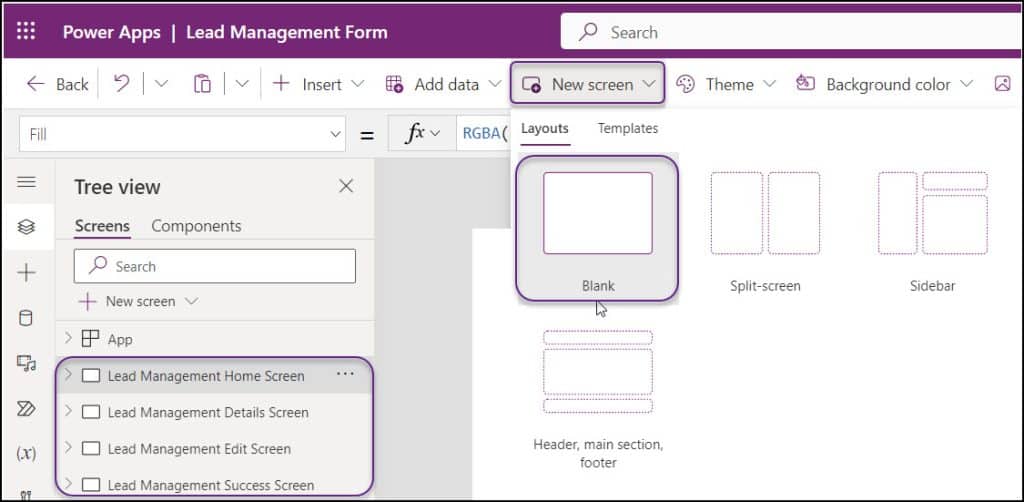Expand Lead Management Home Screen node
Viewport: 1024px width, 502px height.
pos(68,375)
